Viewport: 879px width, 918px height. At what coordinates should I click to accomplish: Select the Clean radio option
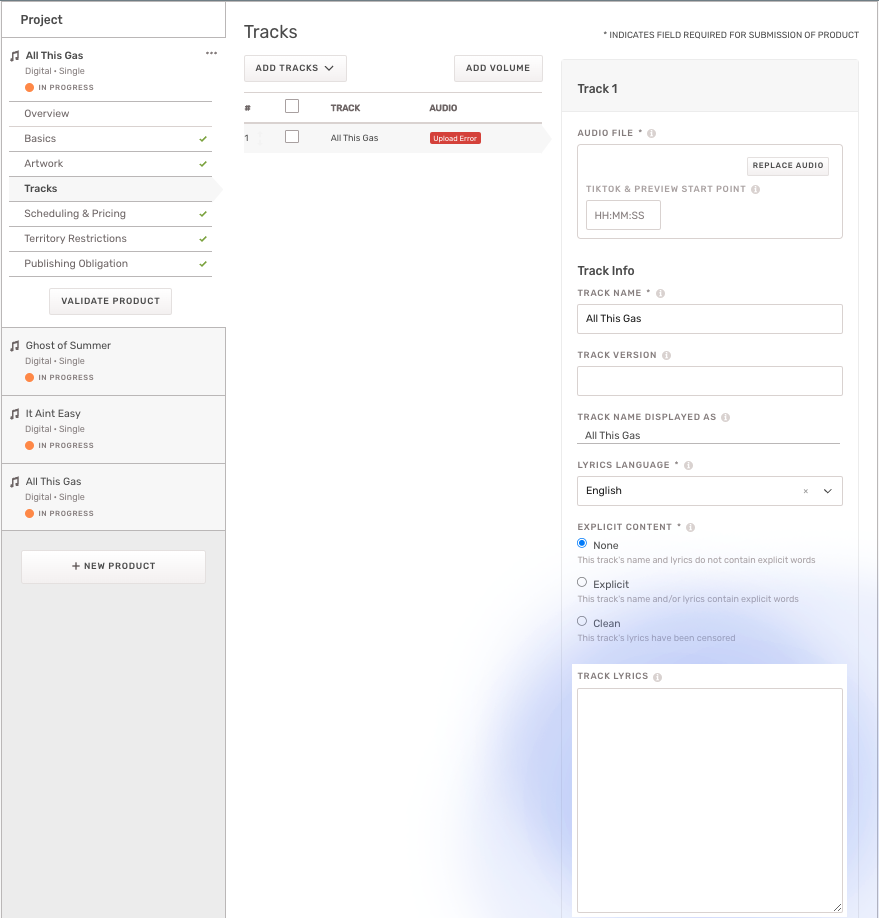pos(582,621)
